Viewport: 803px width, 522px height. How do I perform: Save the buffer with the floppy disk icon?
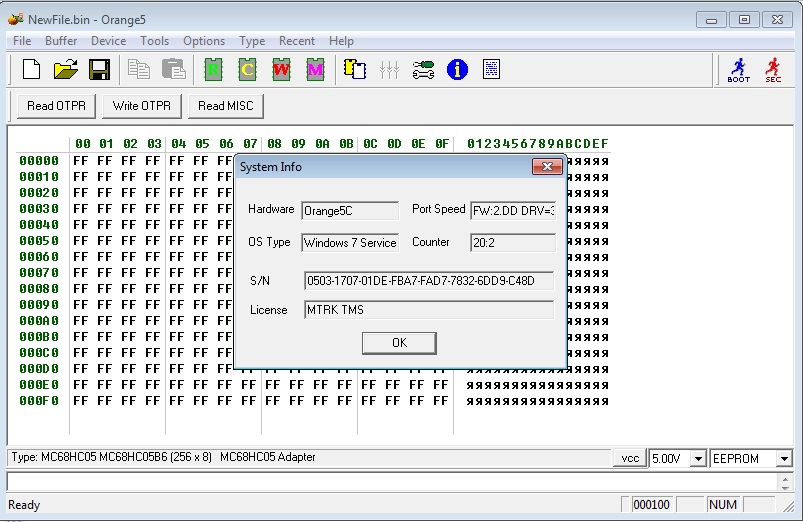99,69
